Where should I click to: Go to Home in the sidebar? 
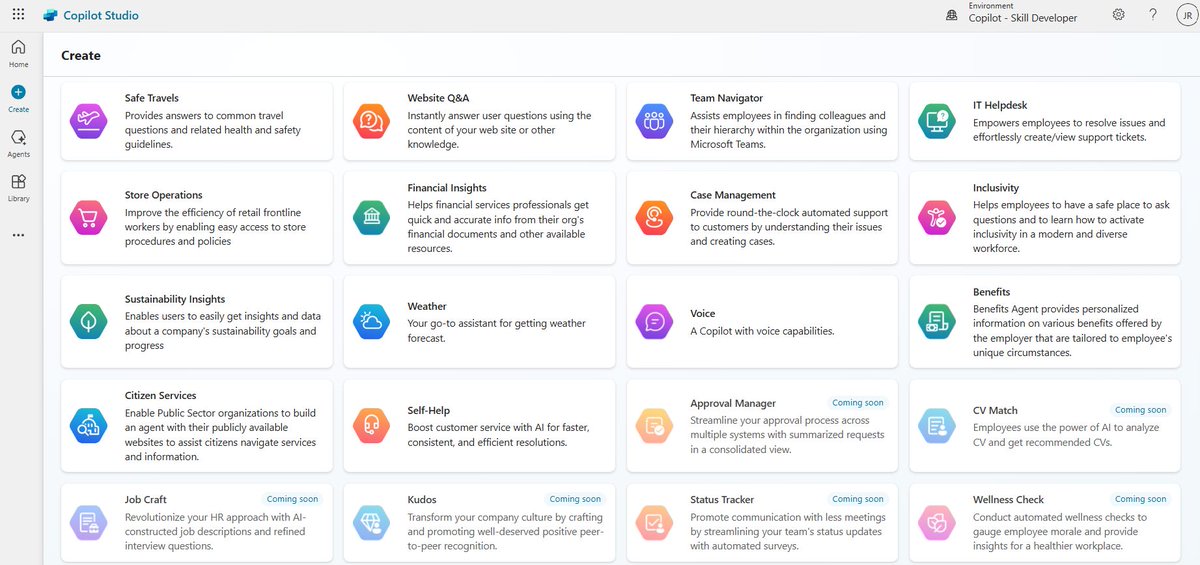(19, 54)
